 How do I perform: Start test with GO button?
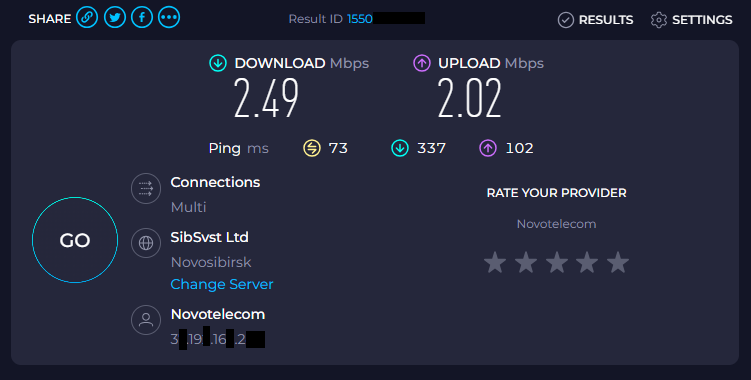click(x=75, y=240)
